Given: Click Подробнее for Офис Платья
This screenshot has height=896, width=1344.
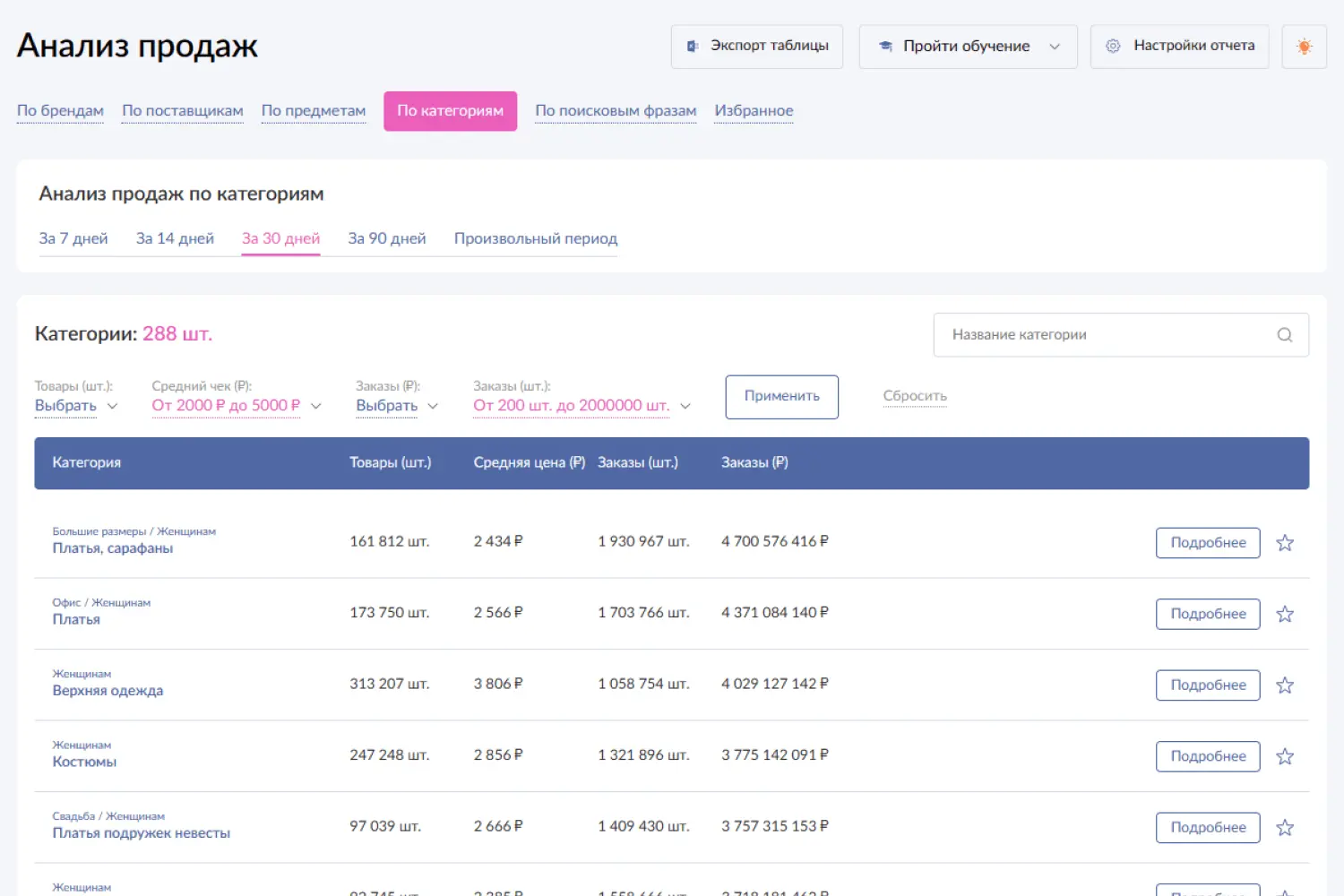Looking at the screenshot, I should [1208, 614].
